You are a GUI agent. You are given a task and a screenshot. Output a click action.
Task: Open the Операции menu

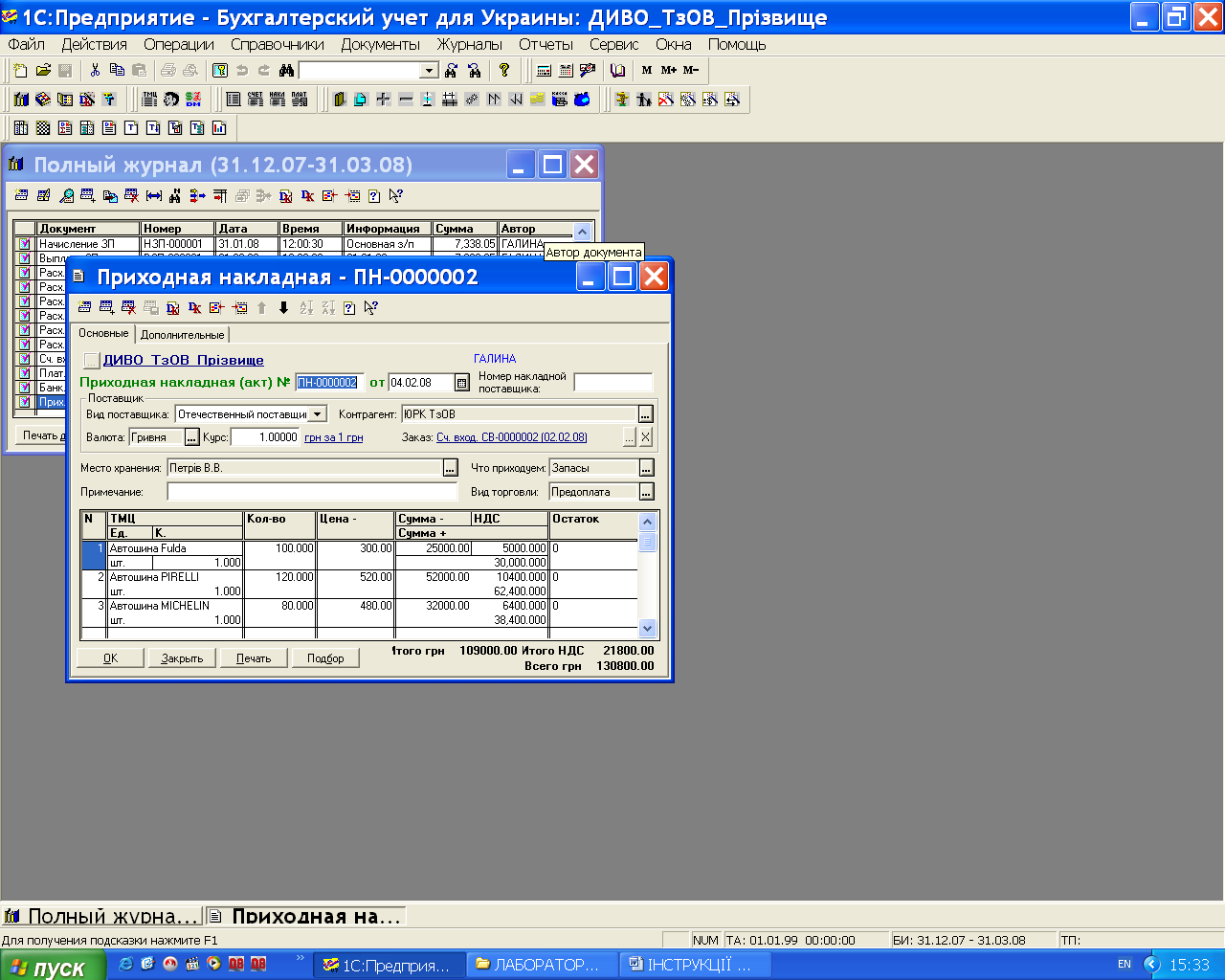coord(179,44)
